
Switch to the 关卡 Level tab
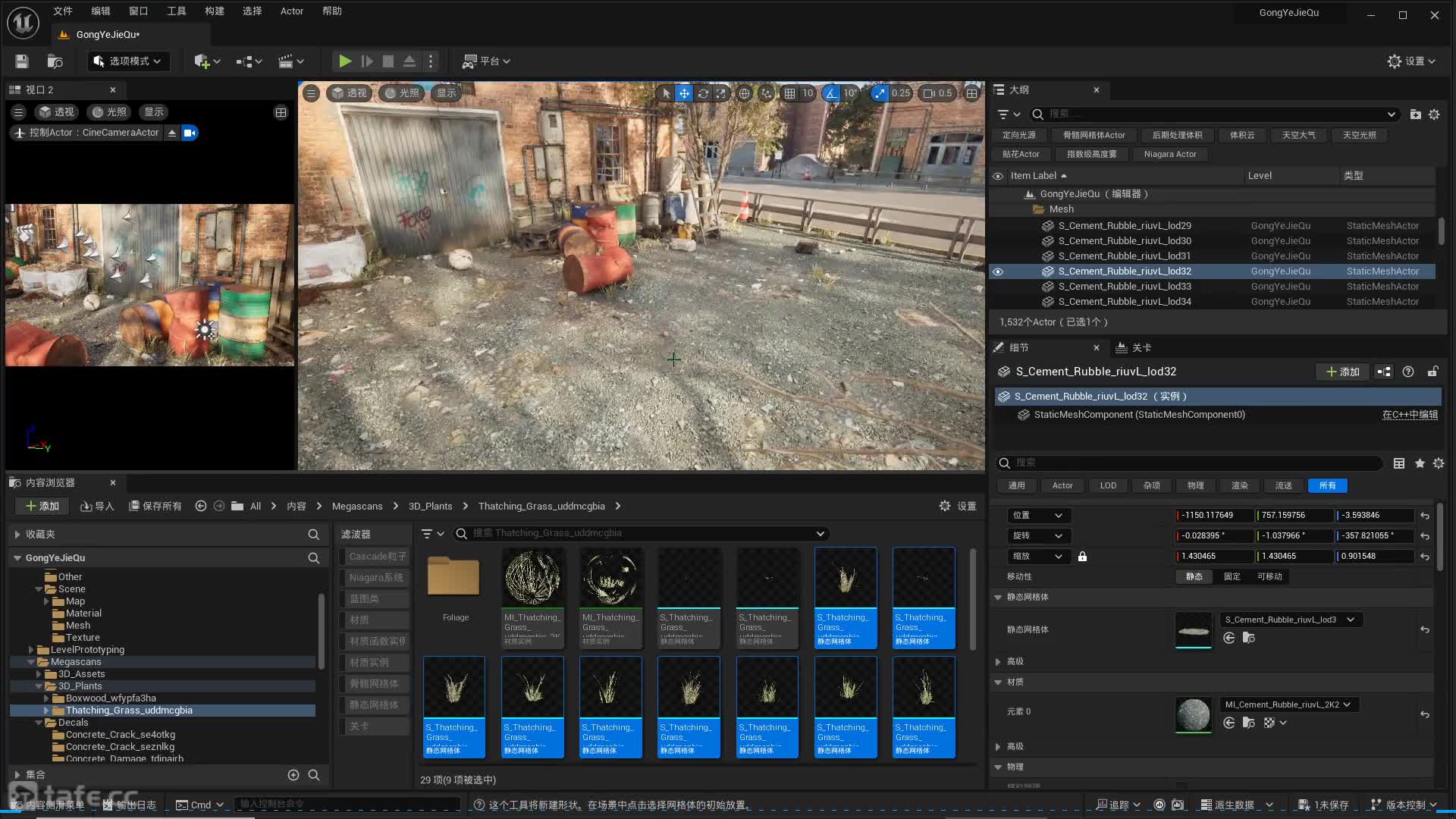1134,348
